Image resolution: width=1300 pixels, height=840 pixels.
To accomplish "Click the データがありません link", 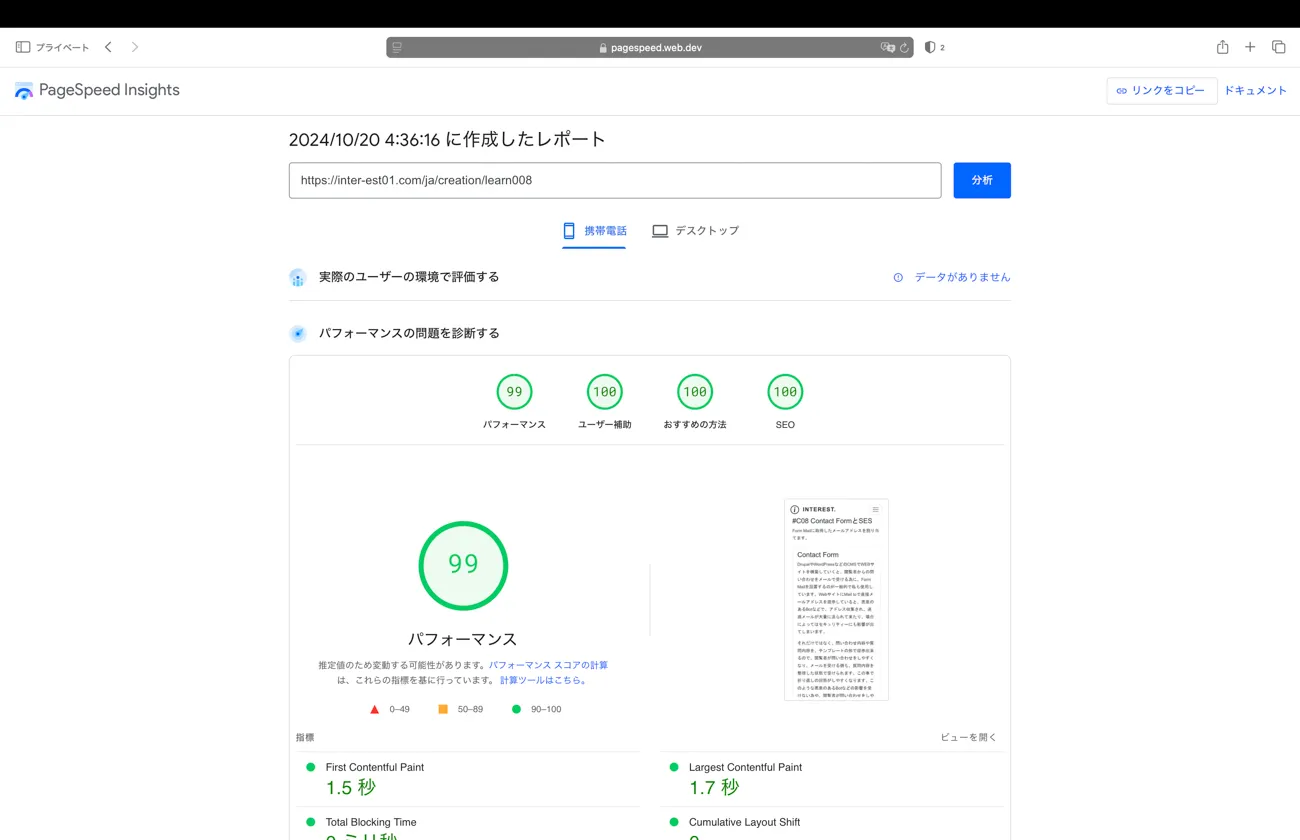I will [962, 277].
